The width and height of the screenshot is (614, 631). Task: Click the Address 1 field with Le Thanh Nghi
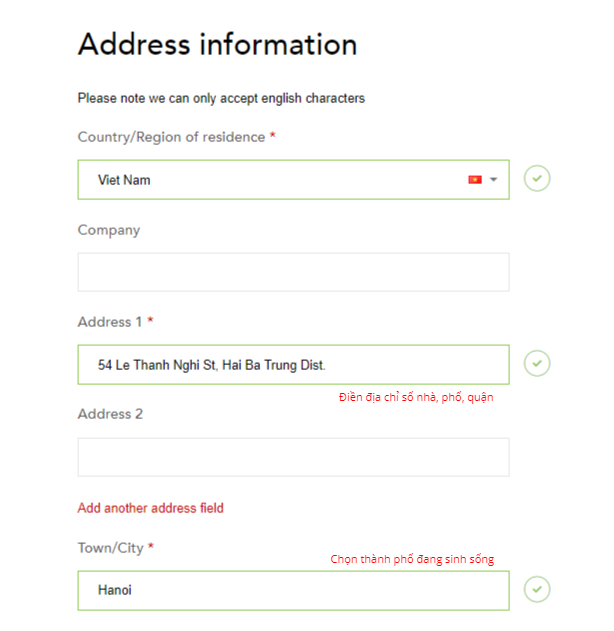(293, 365)
